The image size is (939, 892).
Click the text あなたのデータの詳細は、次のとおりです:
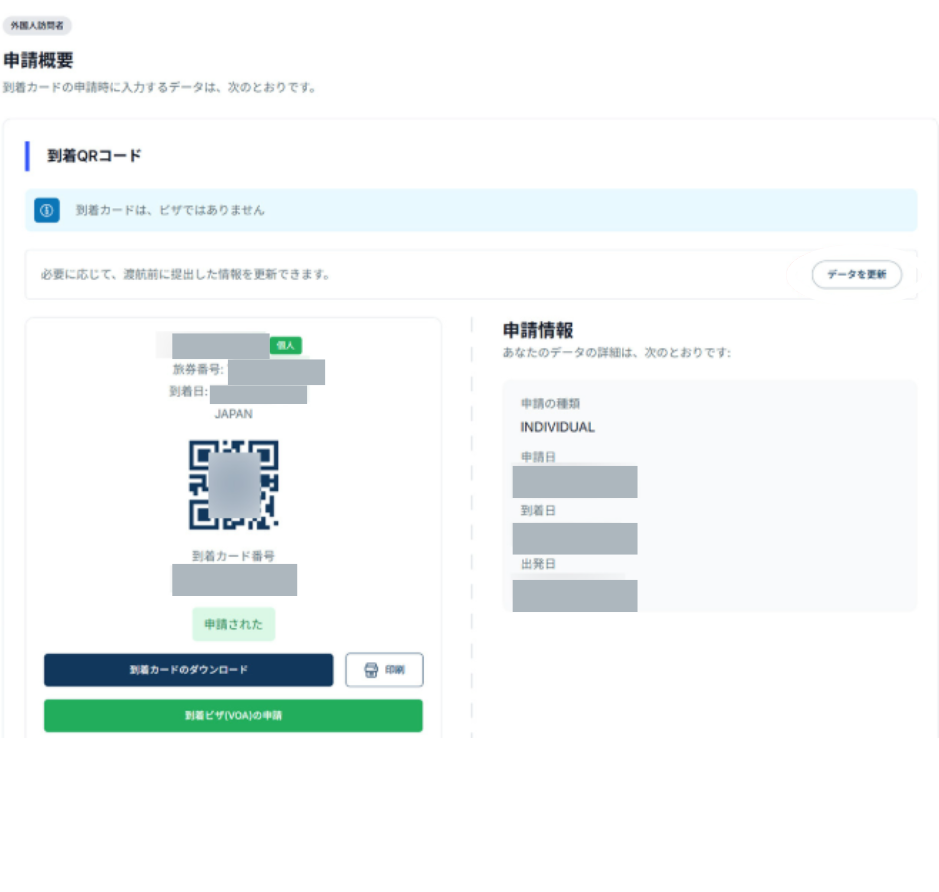(617, 352)
